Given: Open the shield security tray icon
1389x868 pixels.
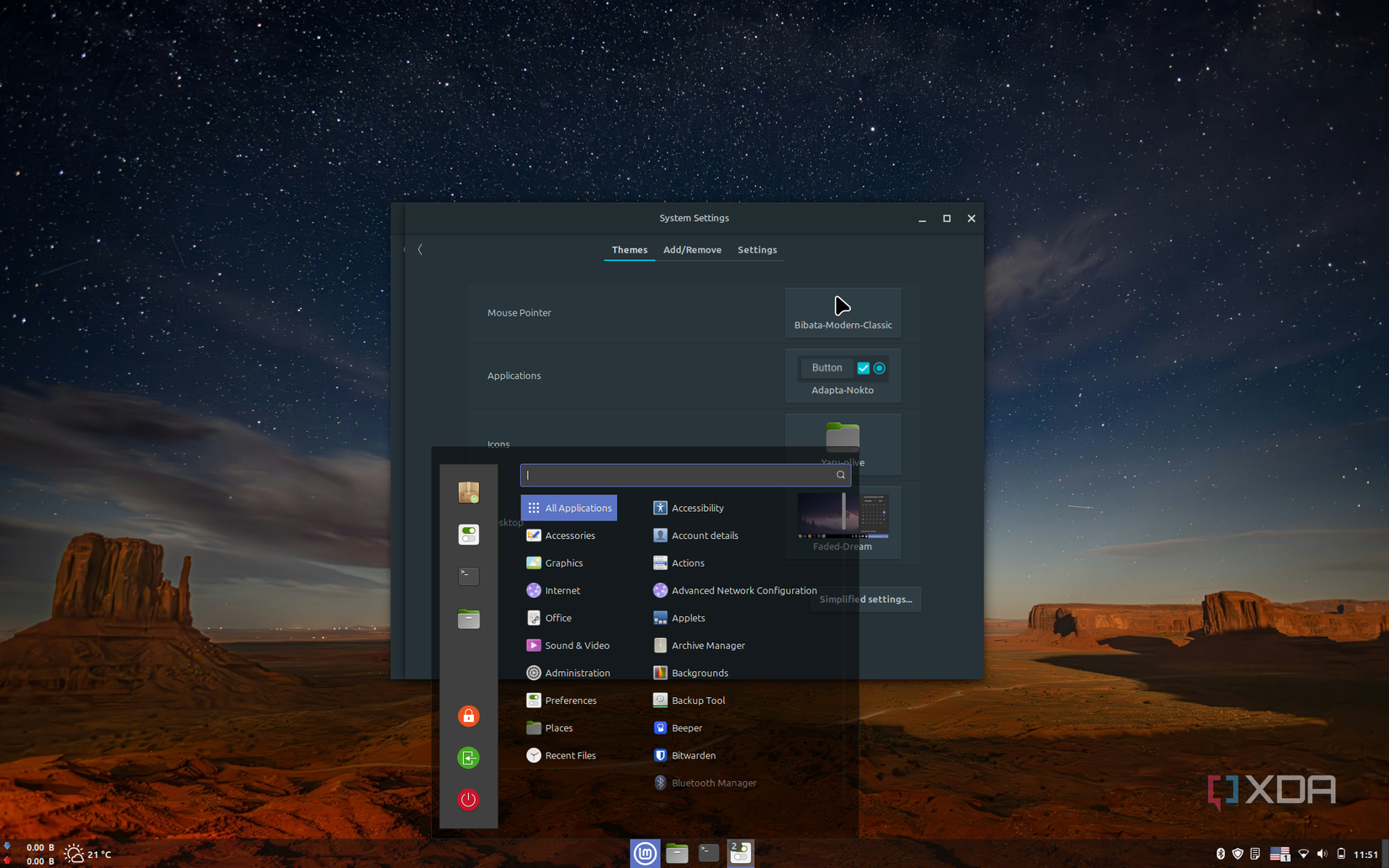Looking at the screenshot, I should [x=1237, y=855].
